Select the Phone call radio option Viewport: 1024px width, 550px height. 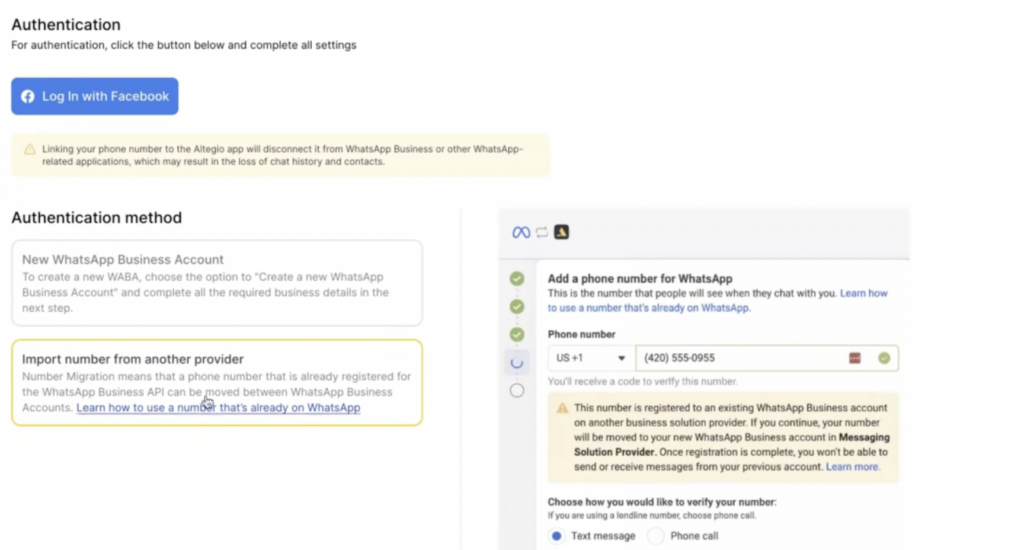(656, 536)
